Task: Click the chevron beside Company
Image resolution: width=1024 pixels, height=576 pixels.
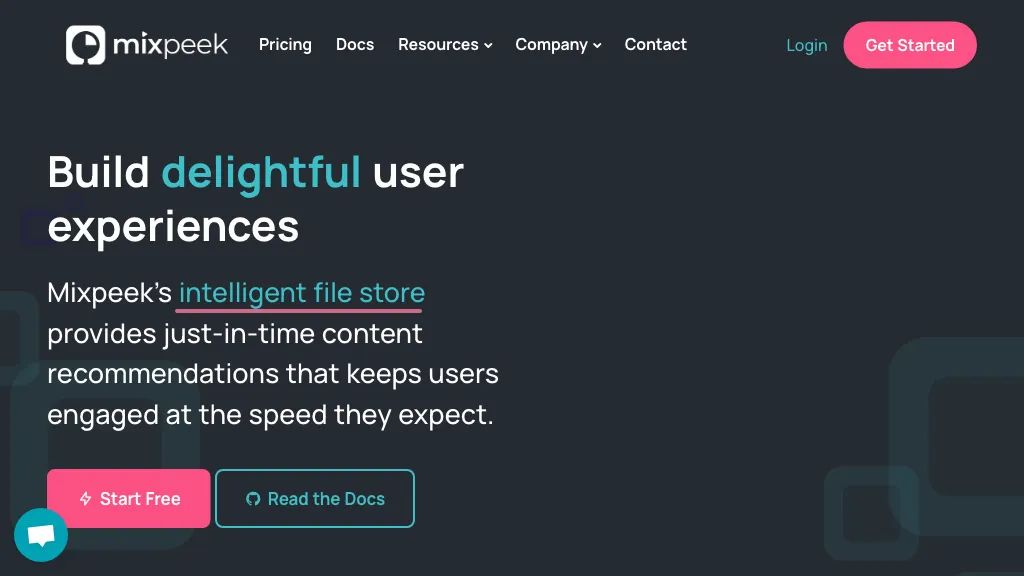Action: 597,46
